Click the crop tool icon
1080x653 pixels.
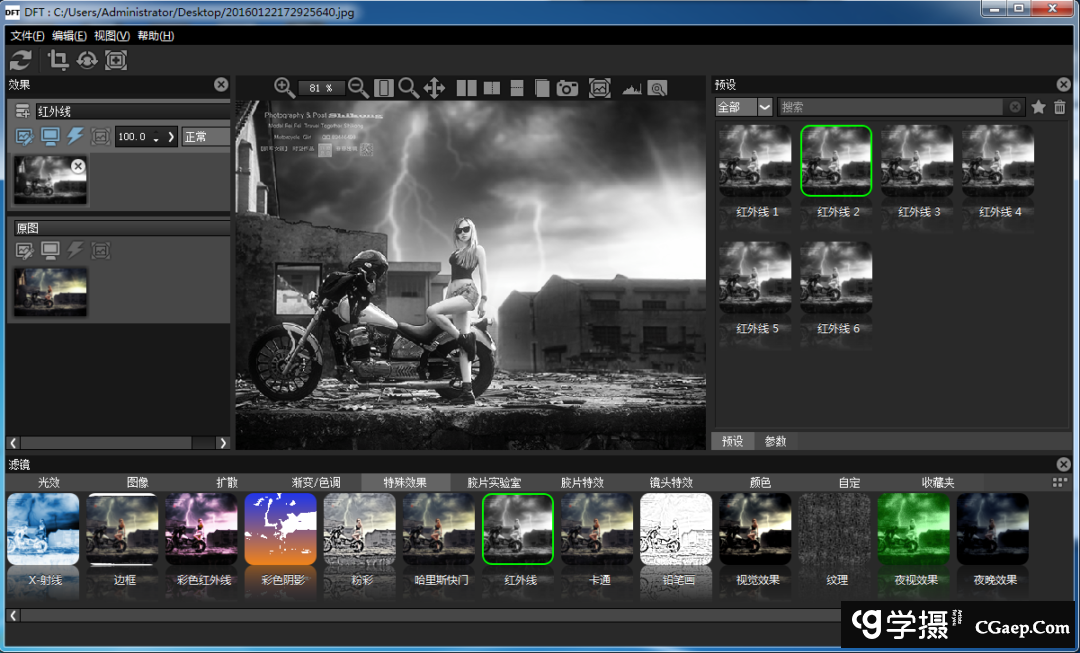click(59, 61)
